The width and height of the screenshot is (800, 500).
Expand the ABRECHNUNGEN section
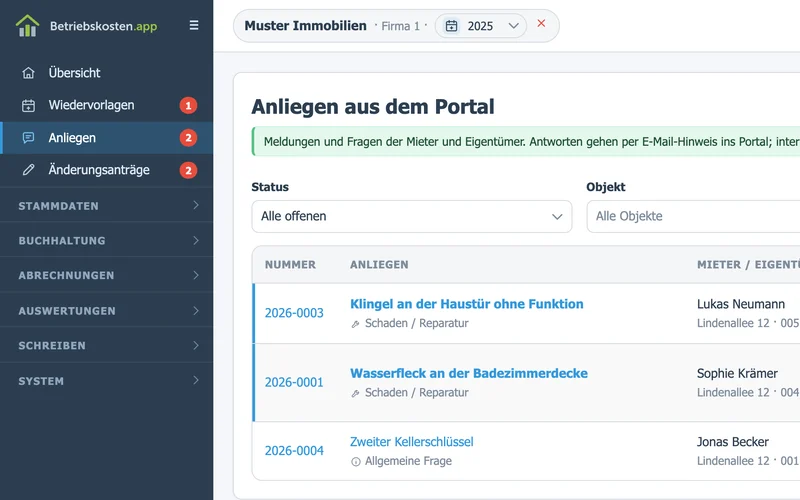[107, 275]
